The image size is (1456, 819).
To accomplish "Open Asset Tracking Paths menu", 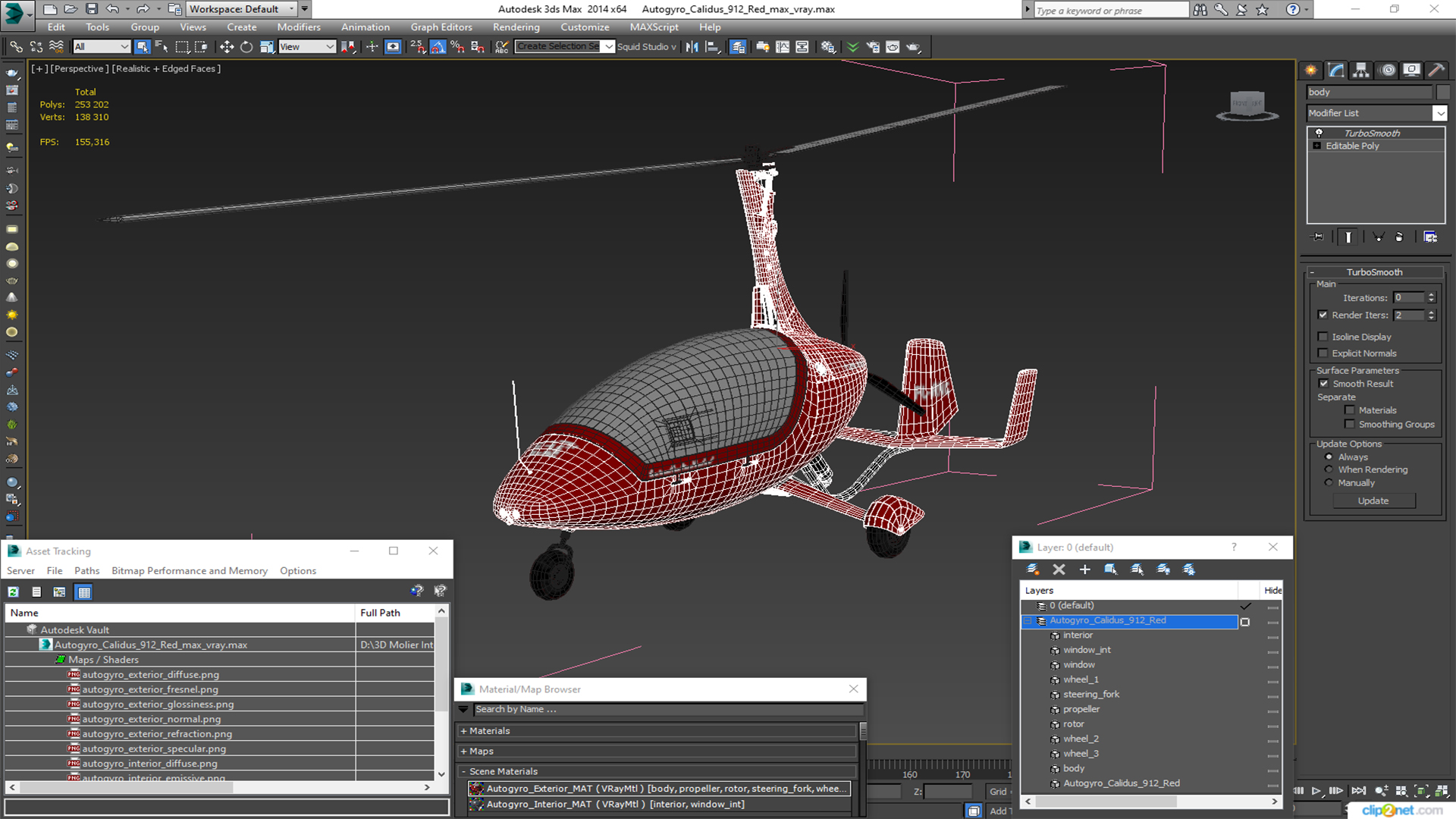I will [86, 571].
